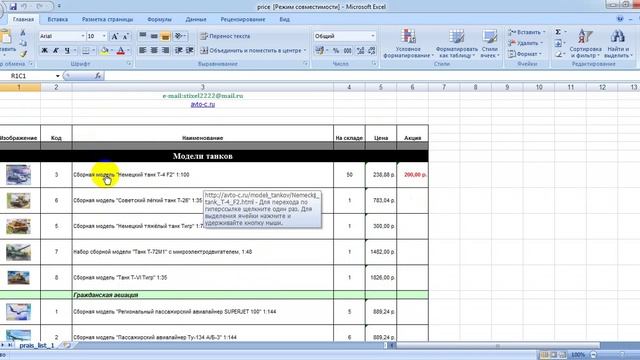Open the borders button
The image size is (640, 360).
click(86, 51)
